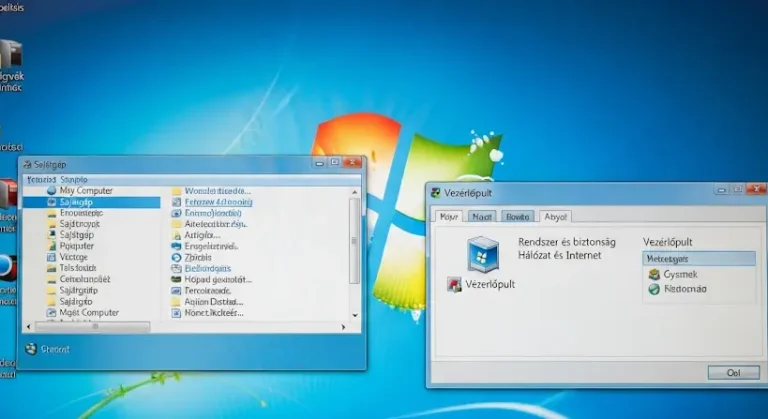Click the icon beside Artigio...
The width and height of the screenshot is (768, 419).
pos(176,235)
